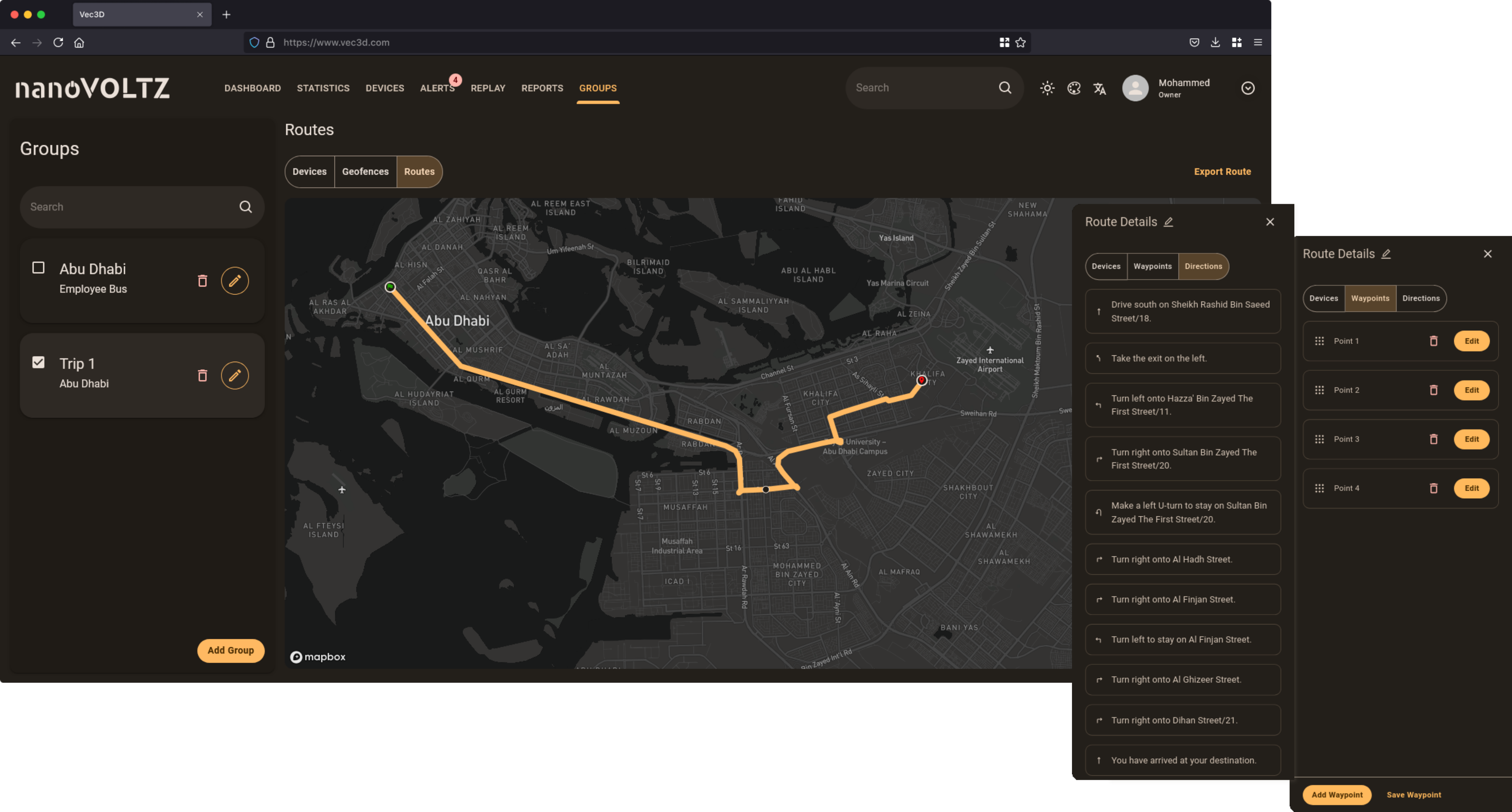Click Mohammed's profile avatar
This screenshot has height=812, width=1512.
point(1135,88)
